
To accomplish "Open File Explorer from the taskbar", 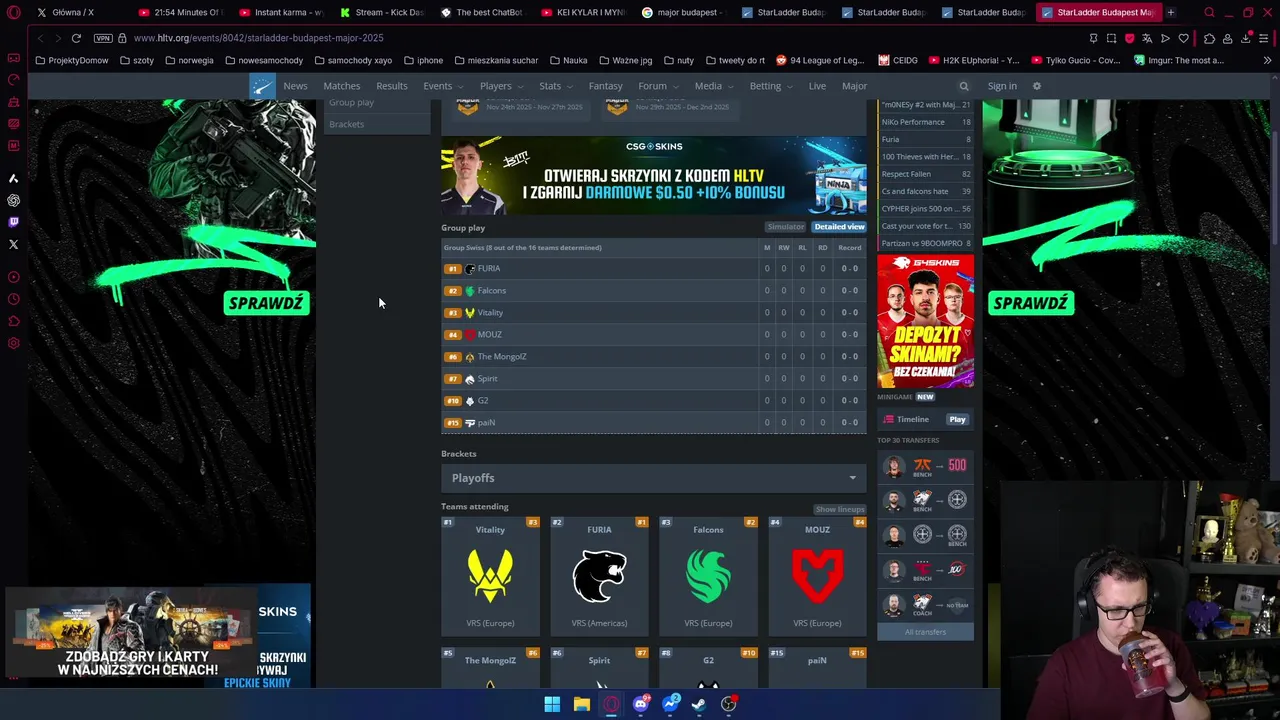I will point(581,704).
